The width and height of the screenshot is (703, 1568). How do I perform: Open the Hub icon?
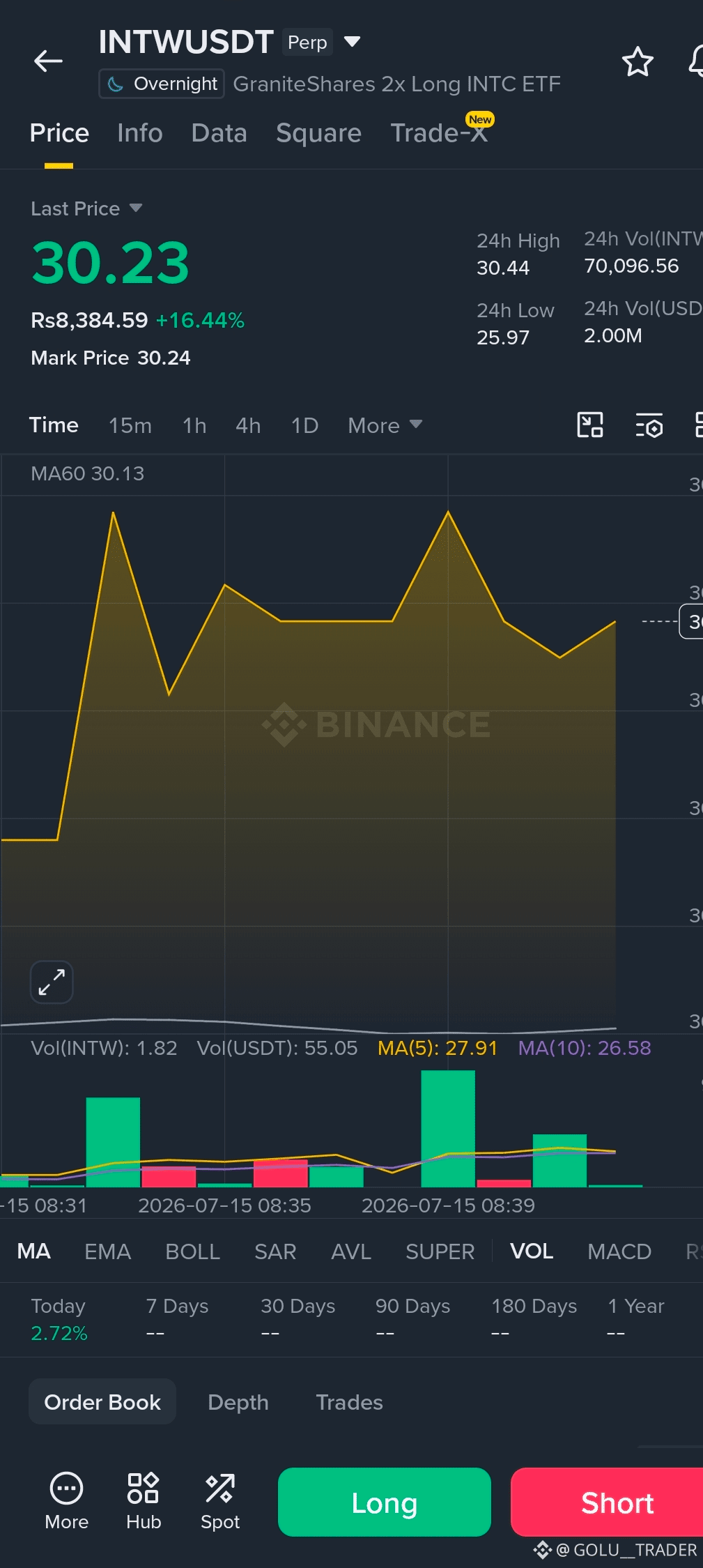(x=144, y=1501)
